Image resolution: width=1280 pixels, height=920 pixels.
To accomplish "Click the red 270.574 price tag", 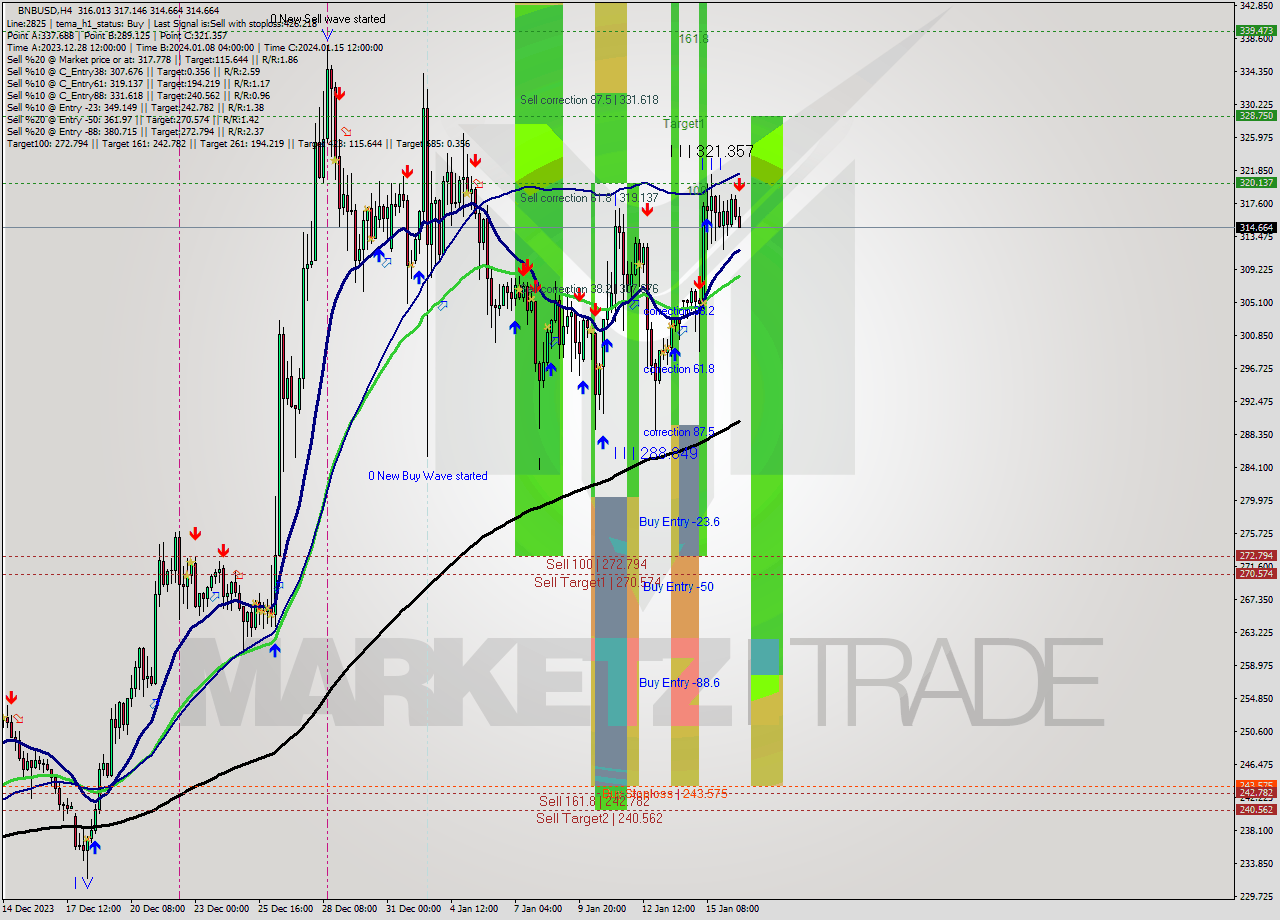I will (x=1256, y=574).
